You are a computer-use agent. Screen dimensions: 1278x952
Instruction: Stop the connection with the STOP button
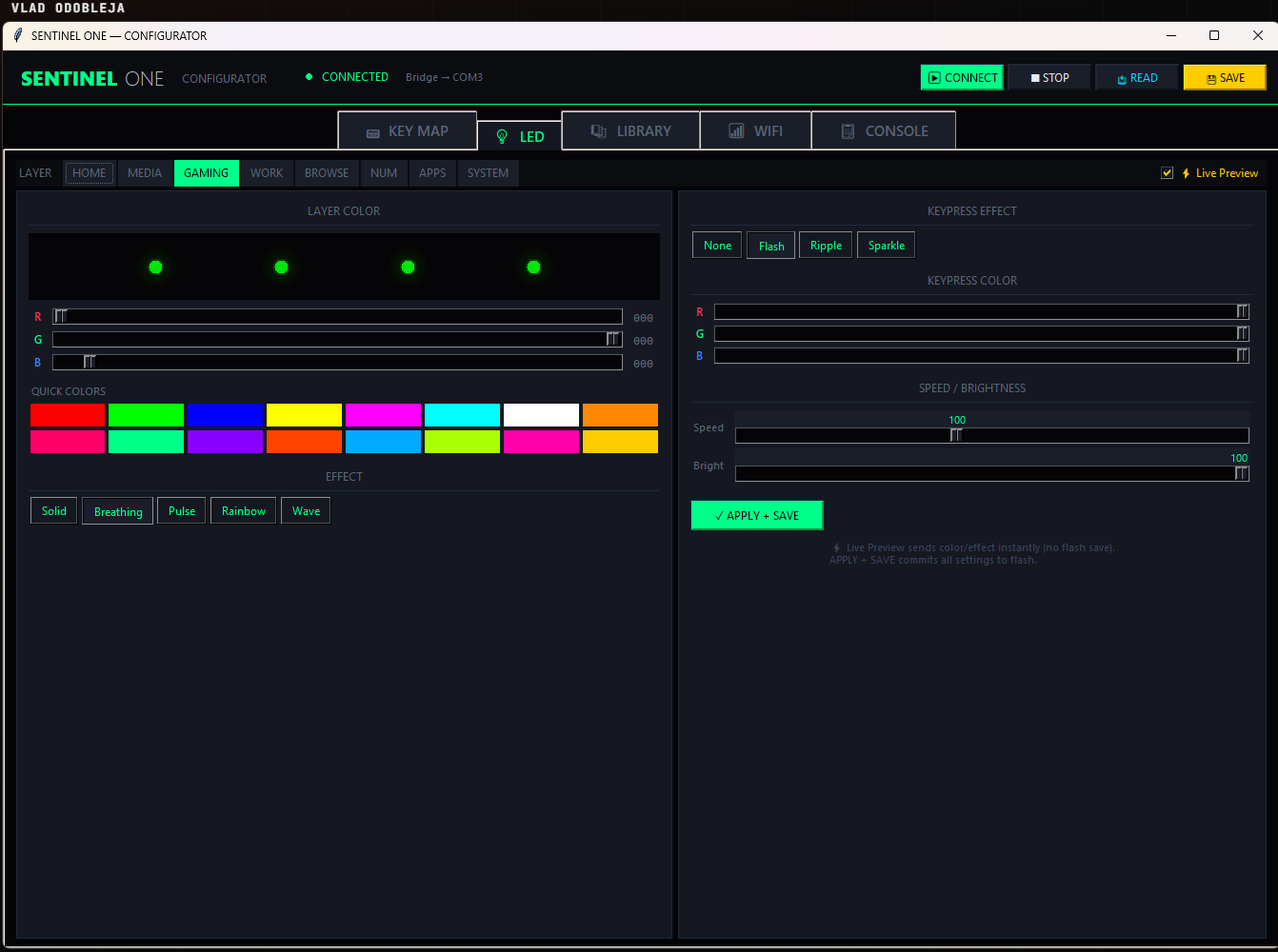pos(1049,78)
